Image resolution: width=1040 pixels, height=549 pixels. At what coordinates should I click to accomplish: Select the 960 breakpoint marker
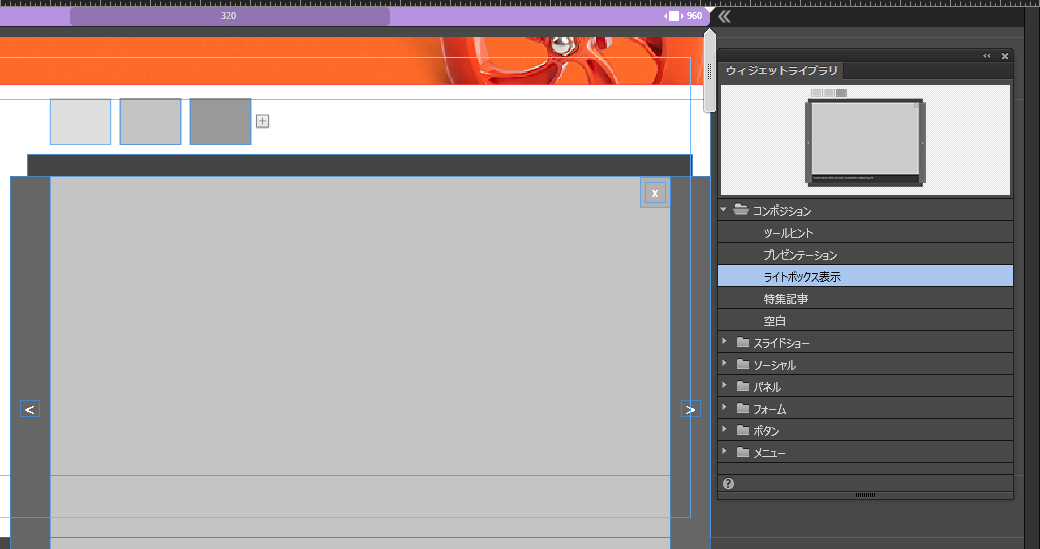click(684, 16)
